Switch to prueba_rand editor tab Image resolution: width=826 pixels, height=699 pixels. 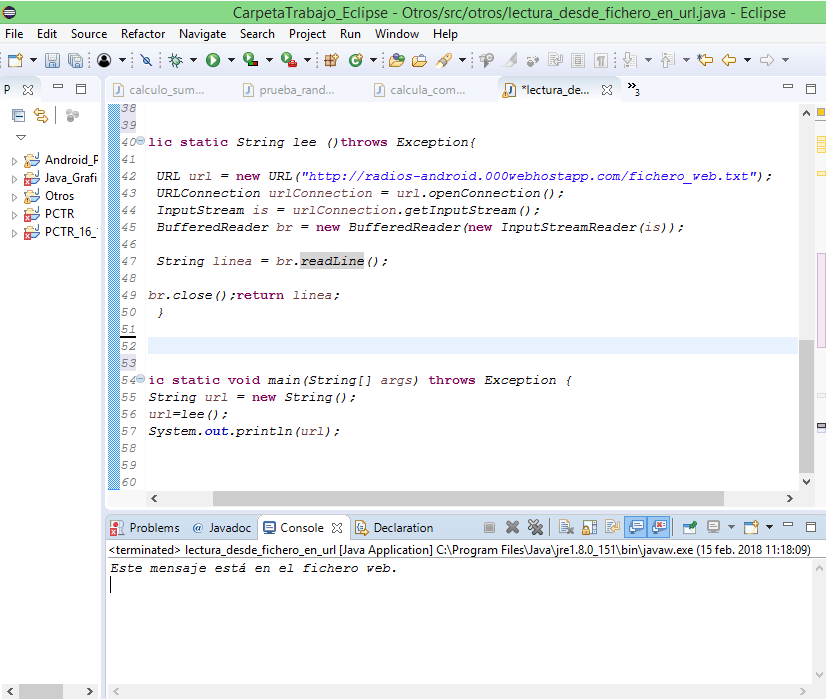pyautogui.click(x=289, y=90)
